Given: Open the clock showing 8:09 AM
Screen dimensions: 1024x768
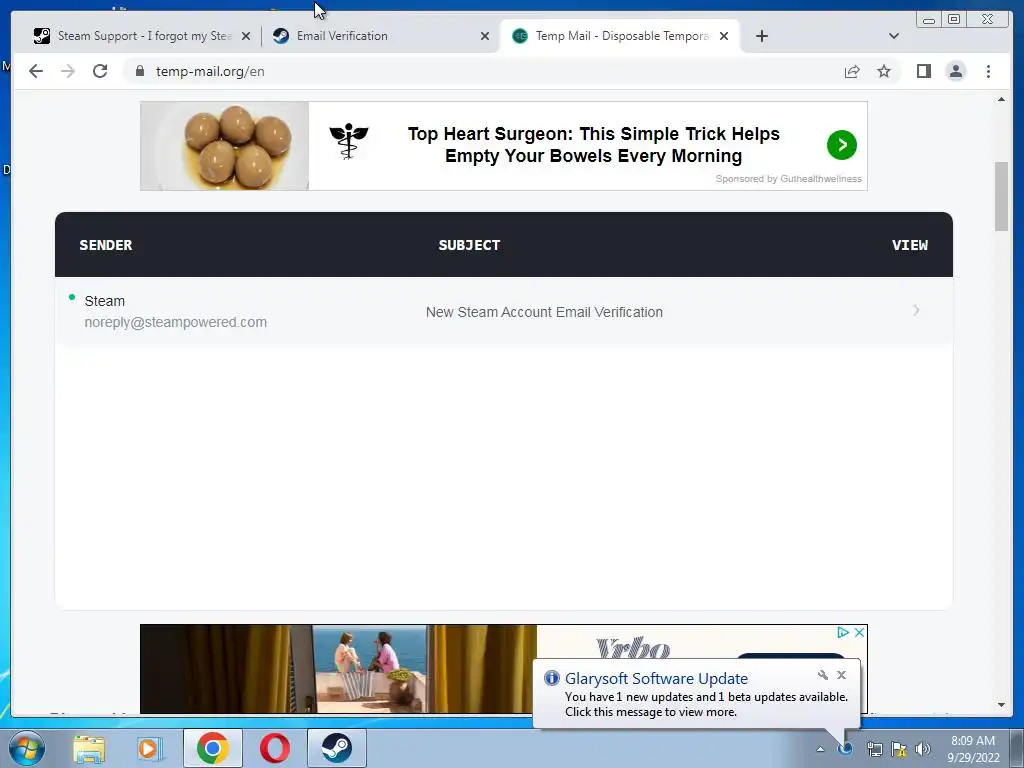Looking at the screenshot, I should [973, 749].
